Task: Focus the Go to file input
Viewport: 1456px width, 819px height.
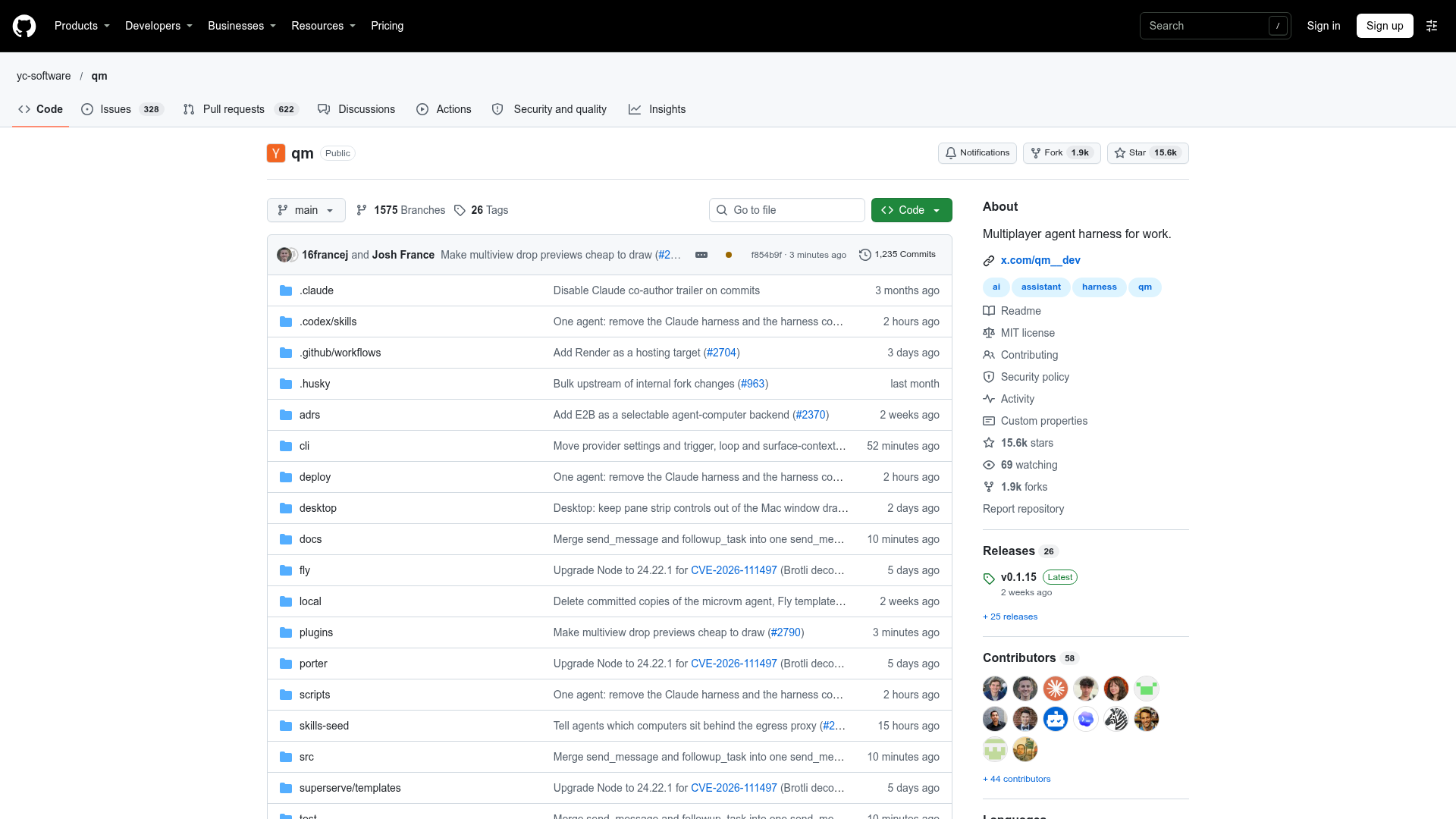Action: click(787, 210)
